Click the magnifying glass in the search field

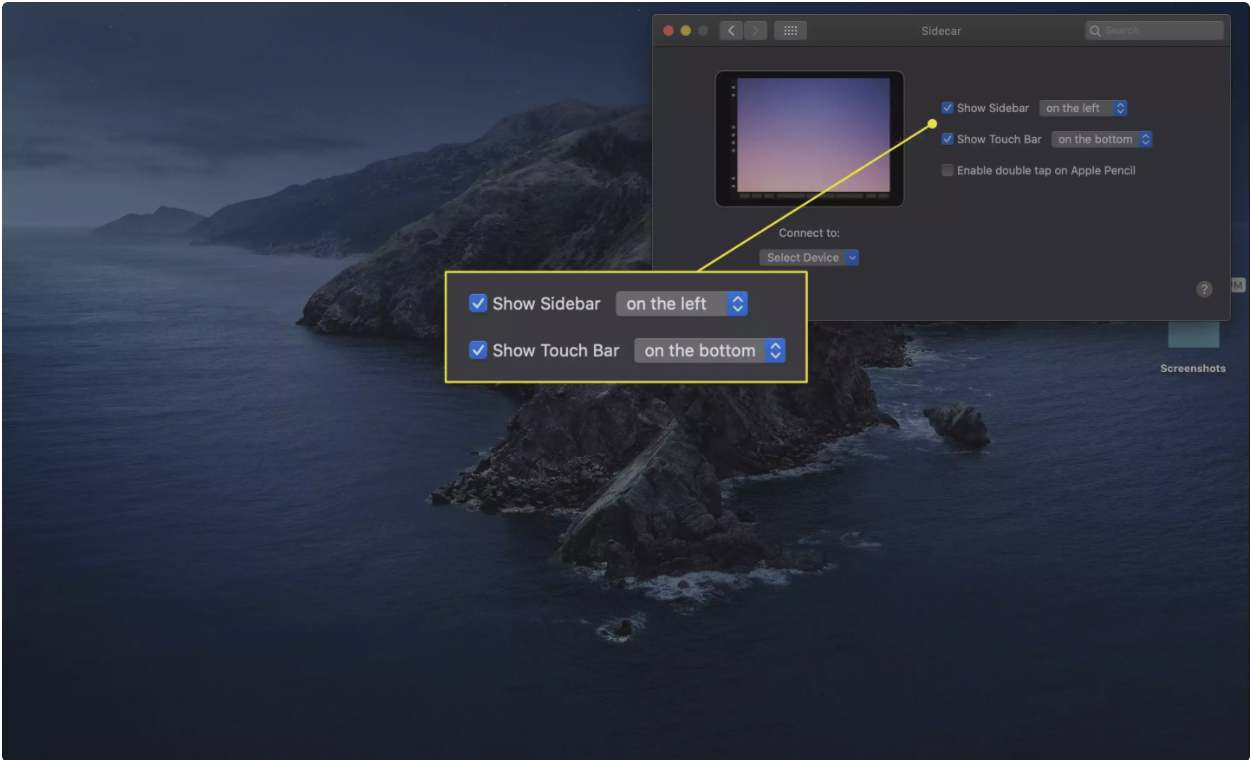click(1096, 31)
